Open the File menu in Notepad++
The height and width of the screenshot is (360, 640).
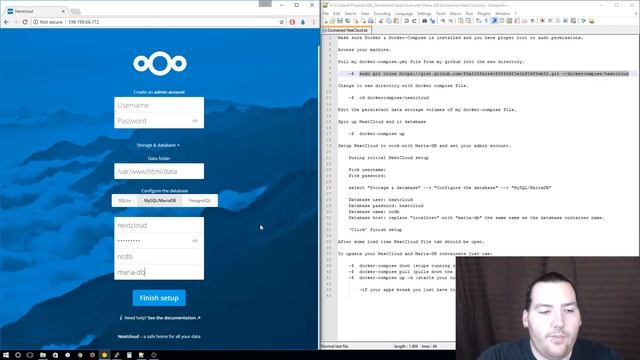point(325,13)
